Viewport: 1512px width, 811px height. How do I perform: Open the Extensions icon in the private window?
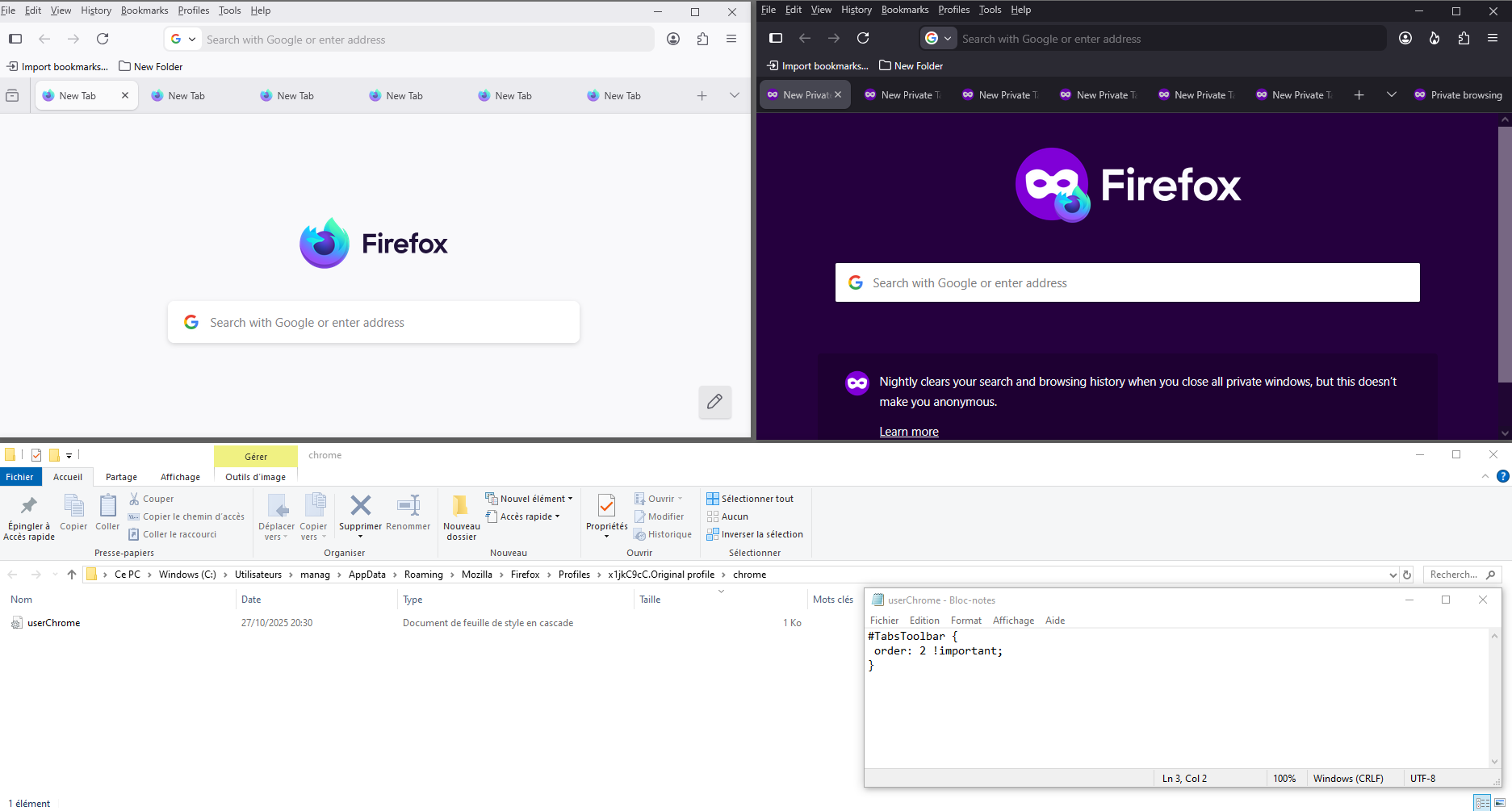coord(1464,38)
